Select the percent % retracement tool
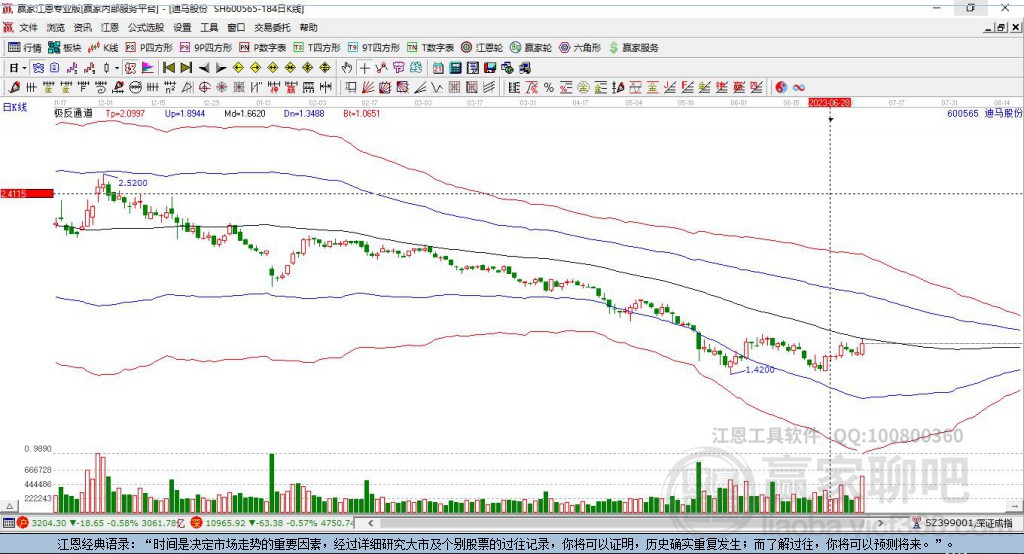The image size is (1024, 554). (x=549, y=88)
